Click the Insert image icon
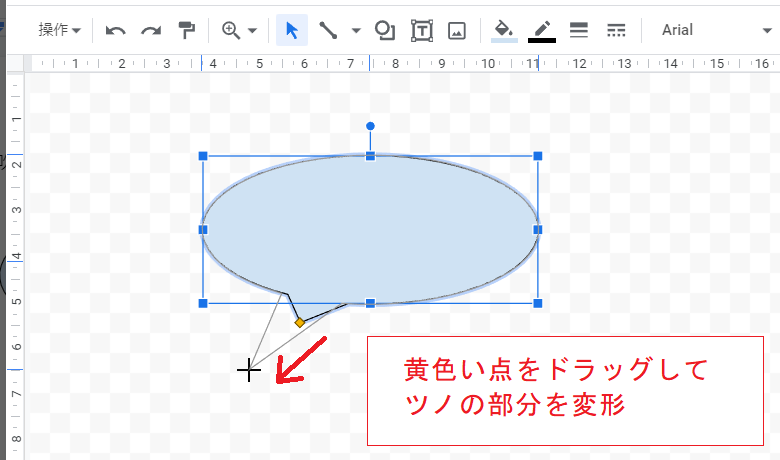 (x=457, y=30)
